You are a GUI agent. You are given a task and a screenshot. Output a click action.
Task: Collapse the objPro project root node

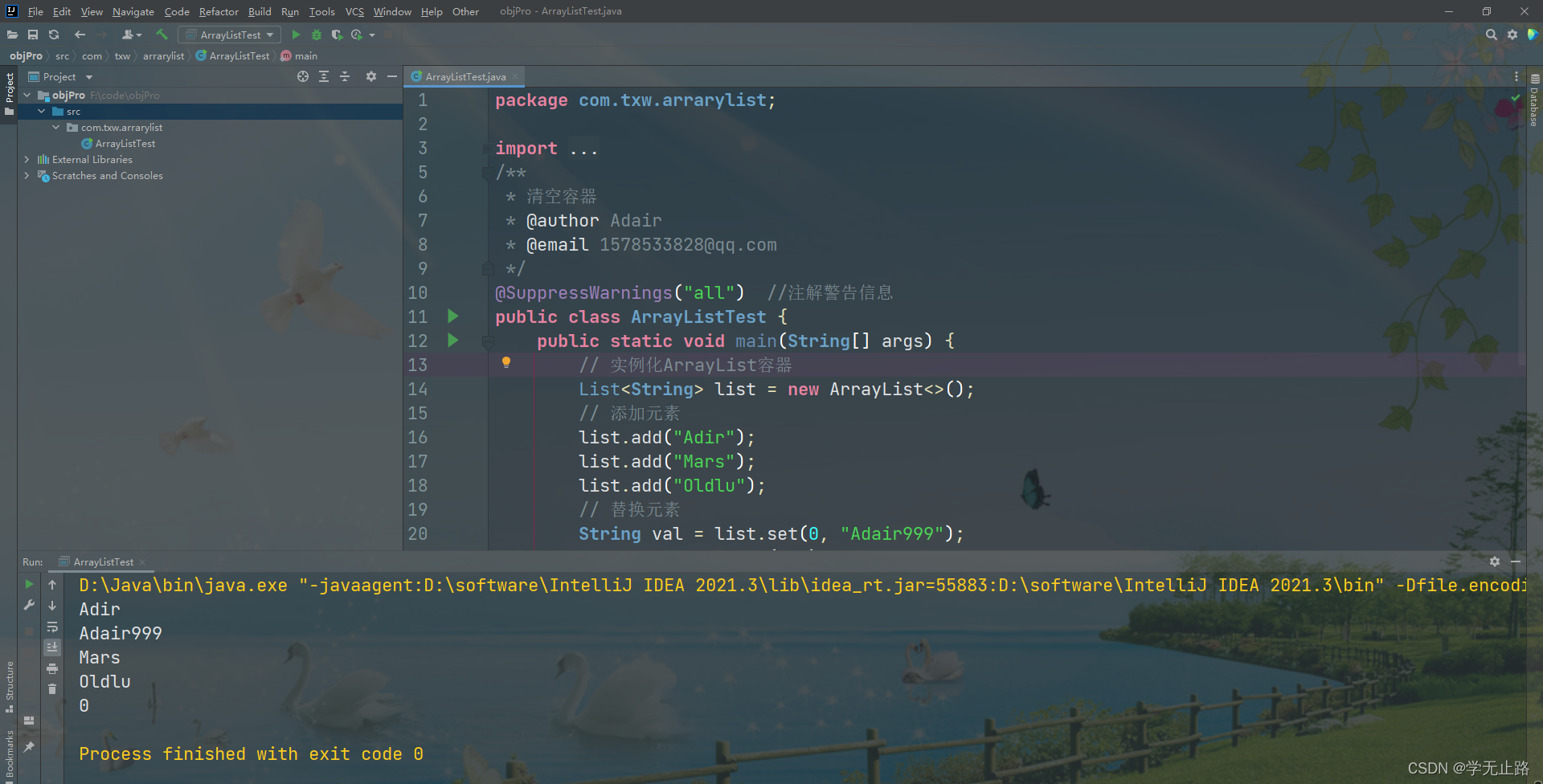pos(27,95)
